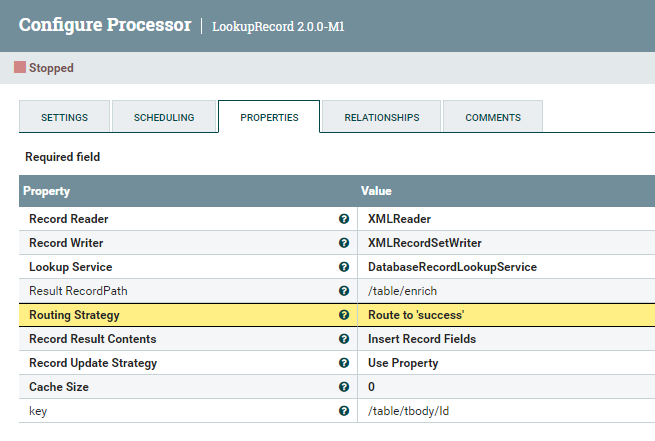
Task: Open the XMLReader value dropdown
Action: point(399,219)
